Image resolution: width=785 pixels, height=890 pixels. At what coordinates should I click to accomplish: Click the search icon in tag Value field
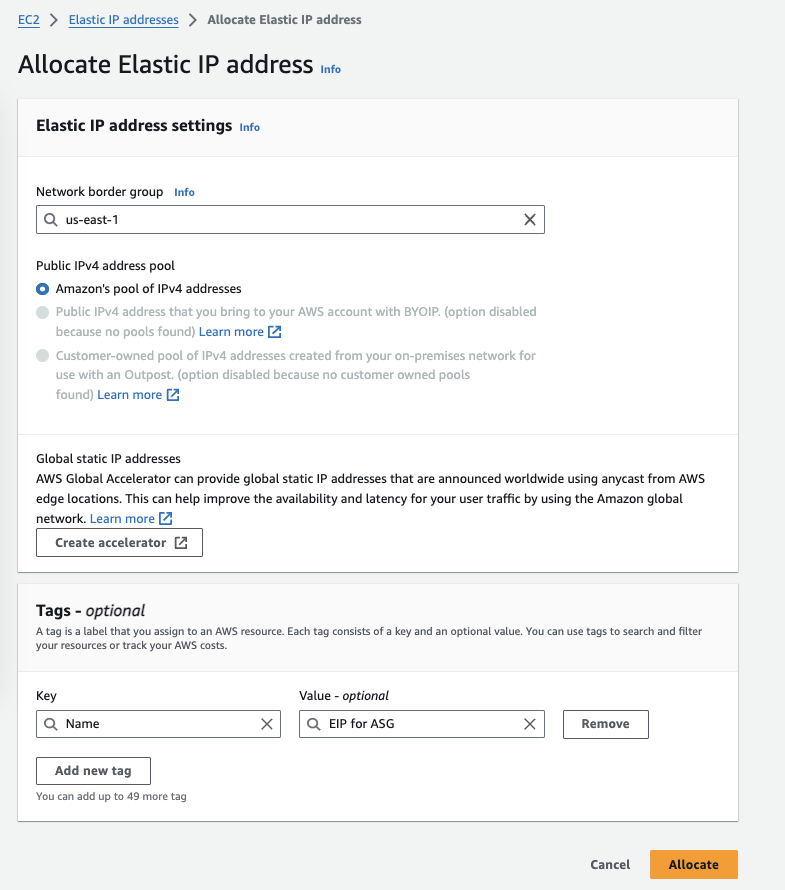click(x=313, y=724)
